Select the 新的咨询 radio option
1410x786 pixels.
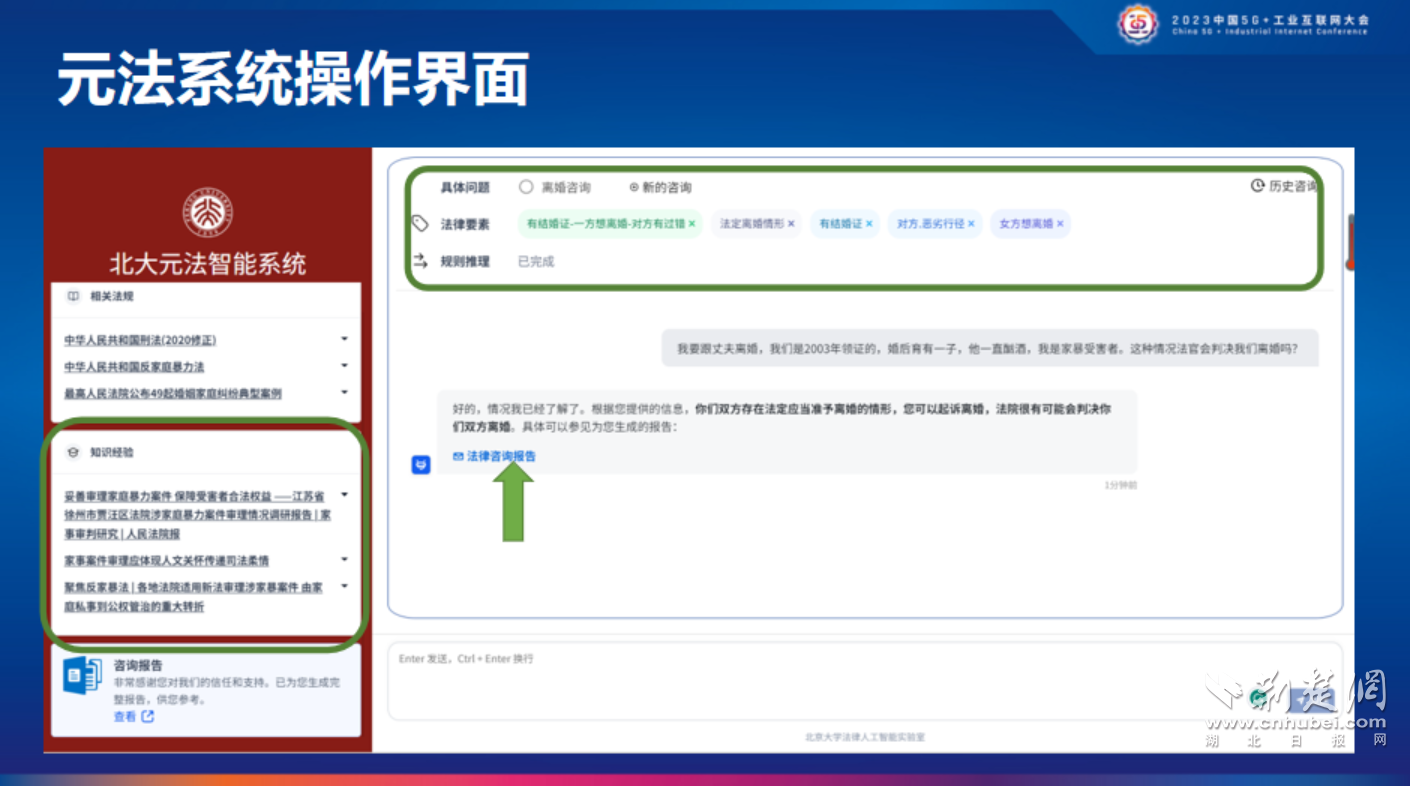[x=634, y=187]
